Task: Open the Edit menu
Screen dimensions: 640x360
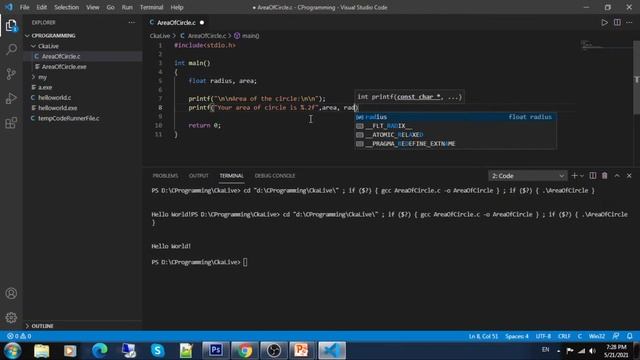Action: (x=42, y=7)
